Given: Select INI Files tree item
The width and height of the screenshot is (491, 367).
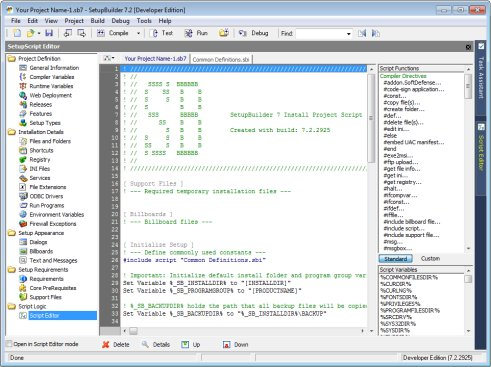Looking at the screenshot, I should pyautogui.click(x=39, y=169).
